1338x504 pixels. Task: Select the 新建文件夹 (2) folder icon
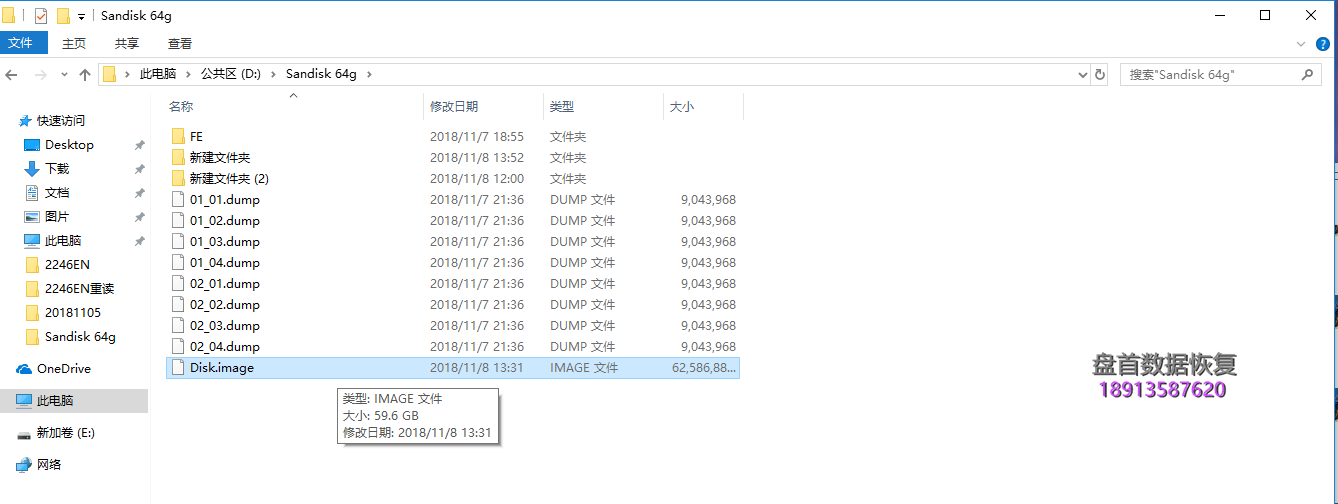178,178
